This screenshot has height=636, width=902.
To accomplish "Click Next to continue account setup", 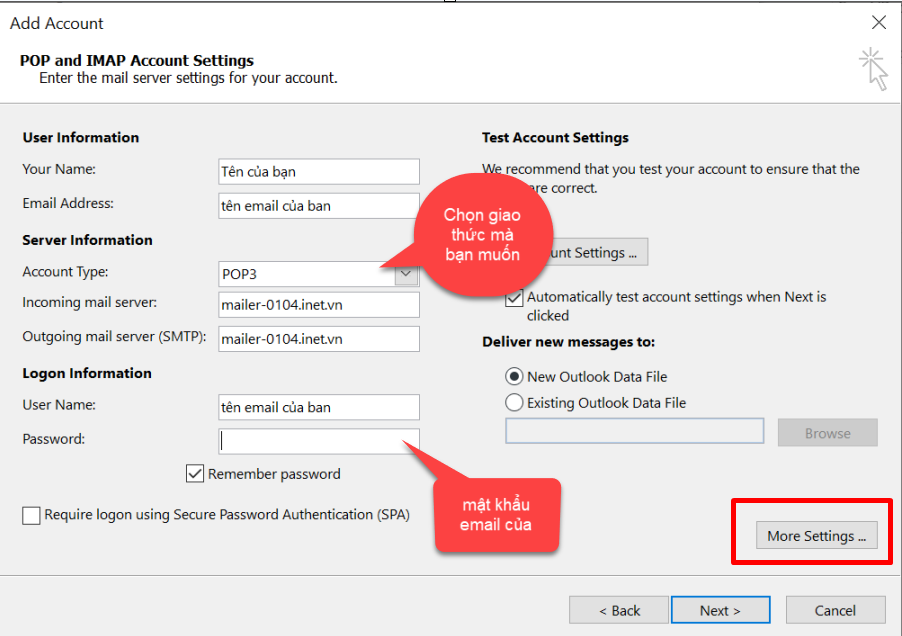I will tap(720, 610).
